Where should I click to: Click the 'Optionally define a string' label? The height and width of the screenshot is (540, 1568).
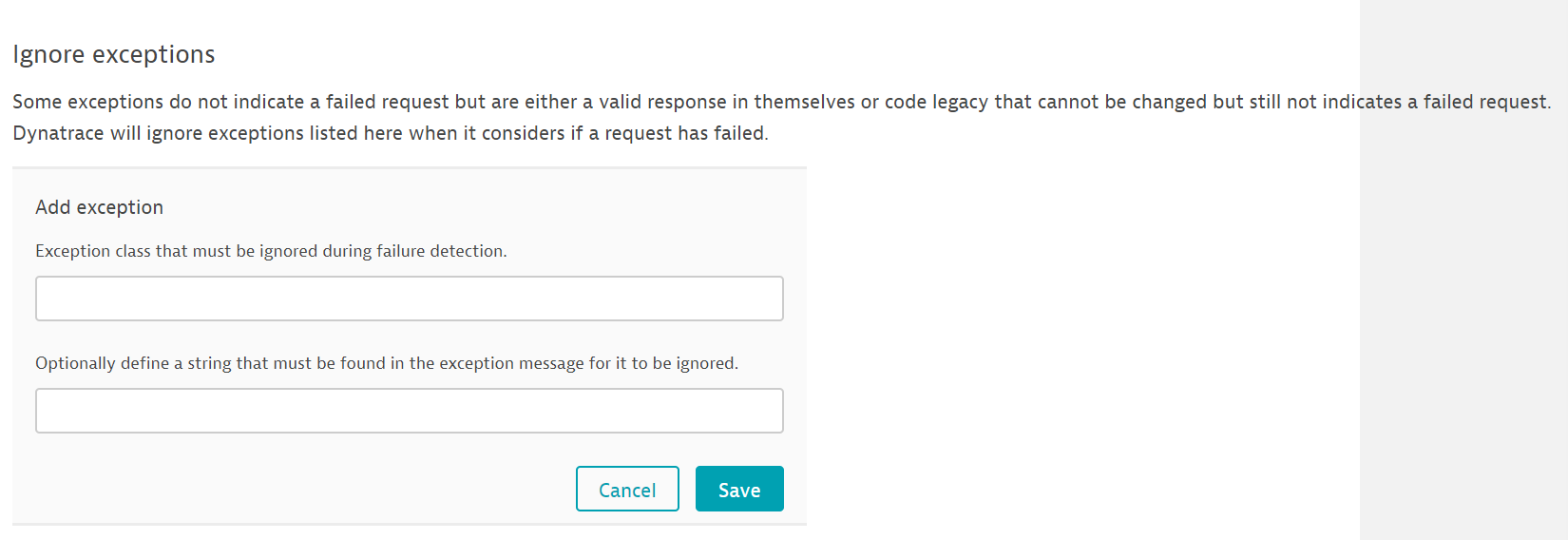[x=386, y=363]
